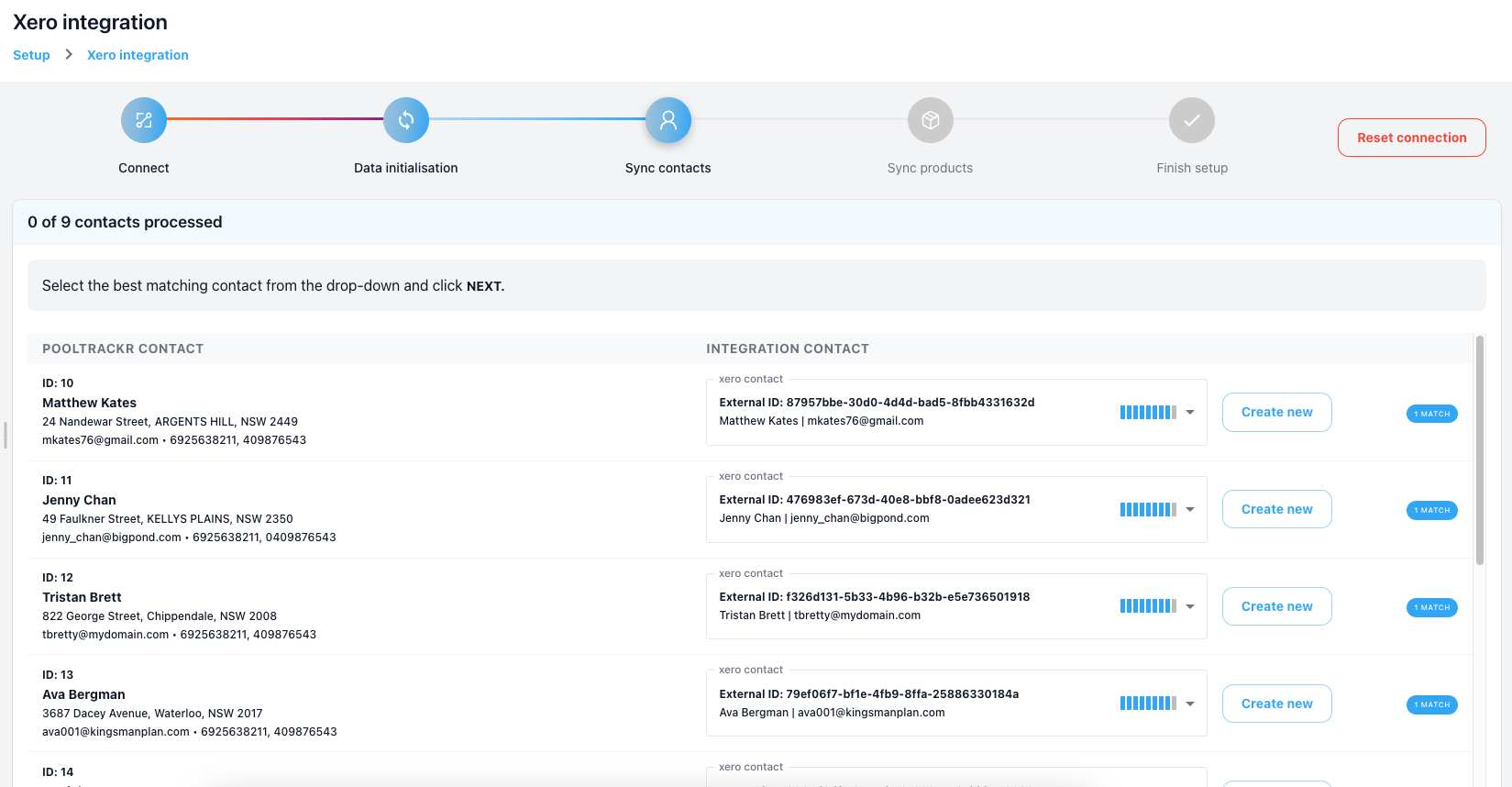Click match strength bar for Jenny Chan
1512x787 pixels.
1148,510
